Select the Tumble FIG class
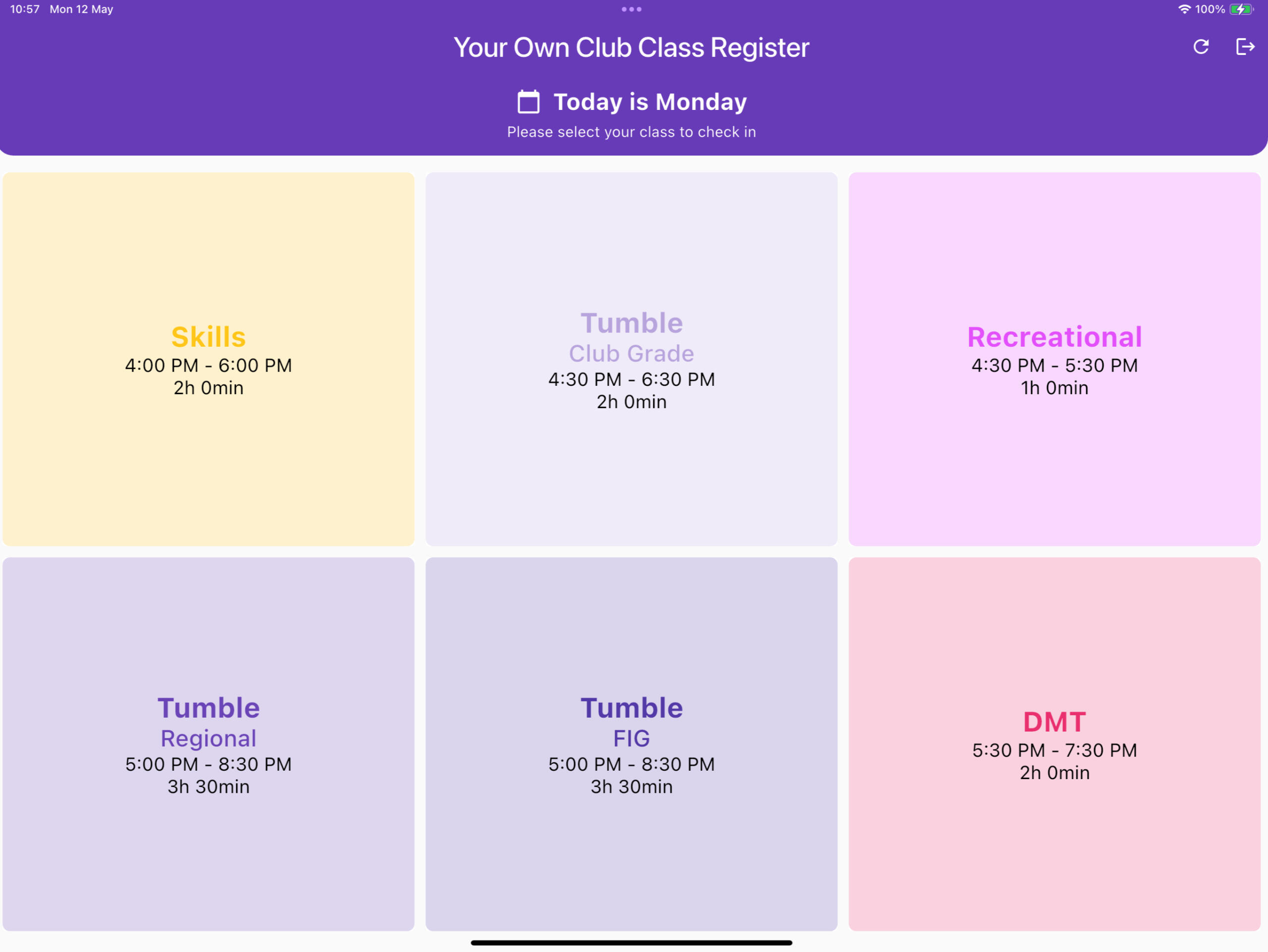The height and width of the screenshot is (952, 1268). point(631,743)
